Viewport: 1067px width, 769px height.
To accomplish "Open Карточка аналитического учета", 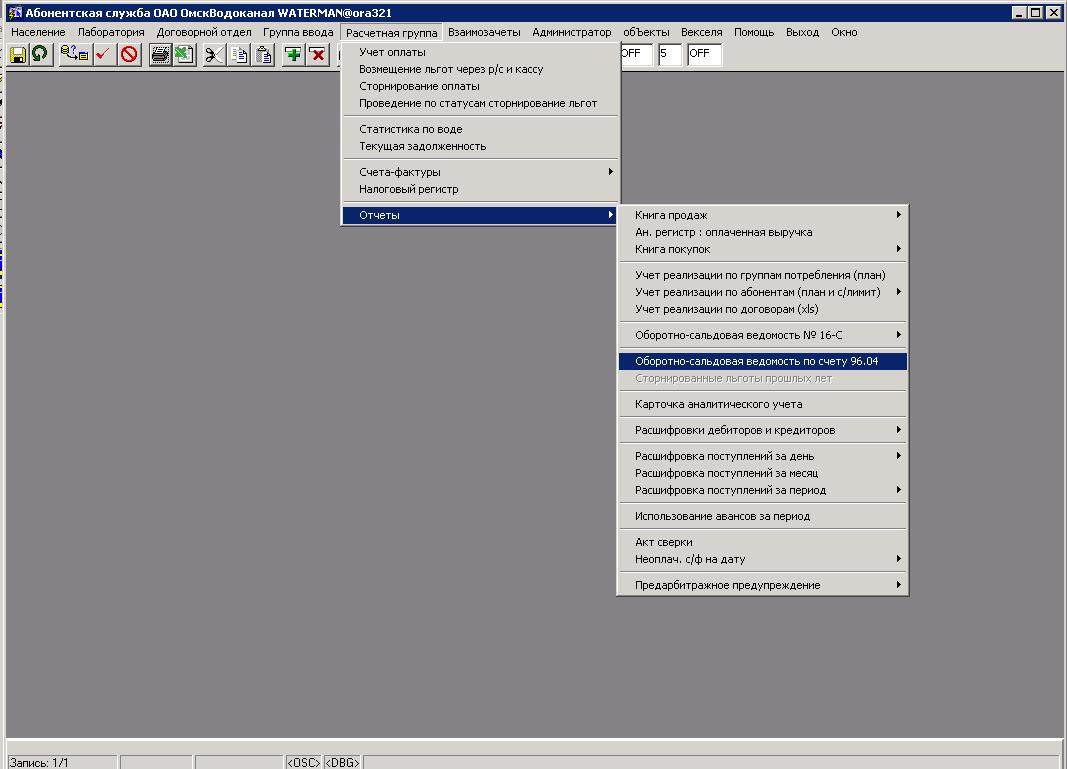I will coord(718,404).
